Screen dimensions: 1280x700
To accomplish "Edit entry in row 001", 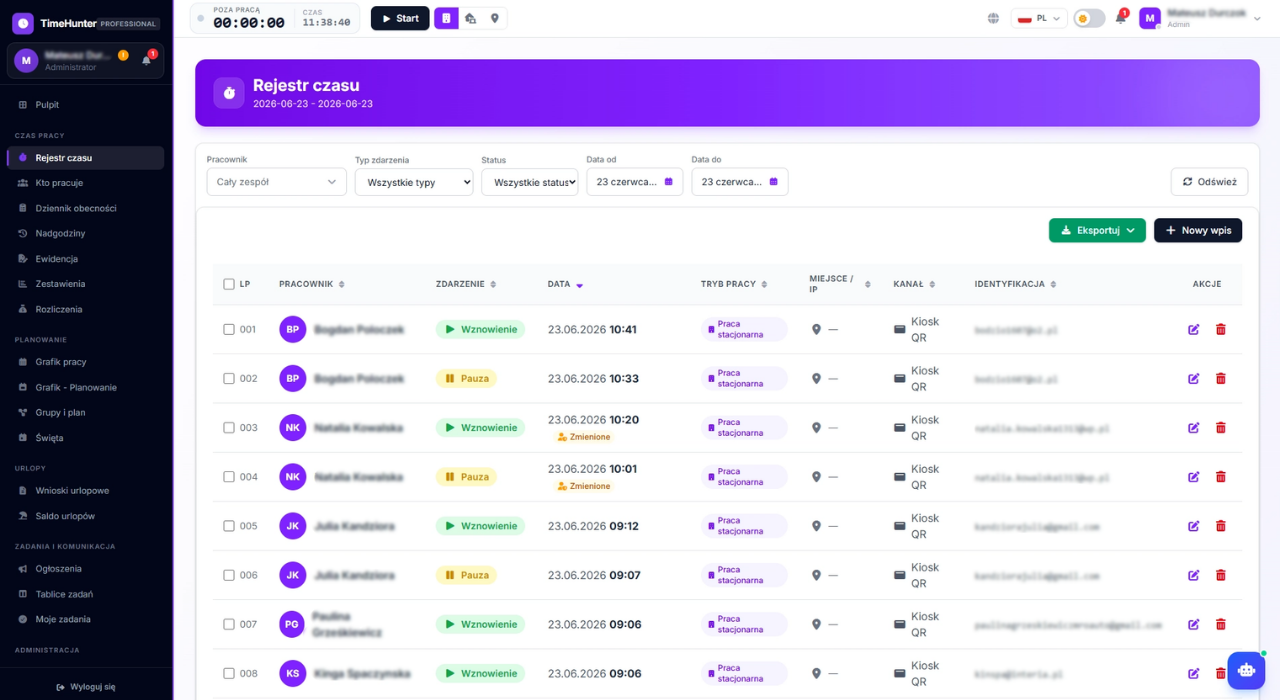I will point(1193,329).
